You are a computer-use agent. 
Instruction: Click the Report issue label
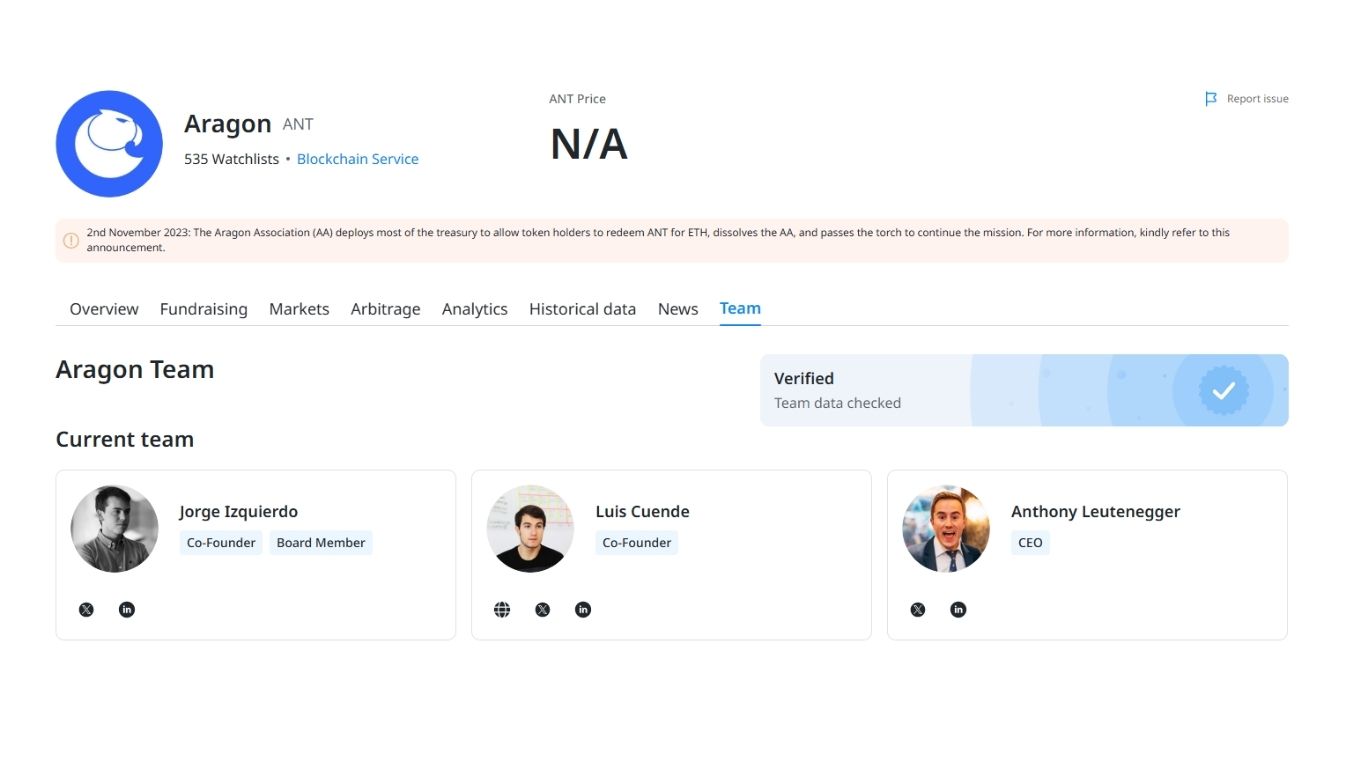click(x=1256, y=98)
